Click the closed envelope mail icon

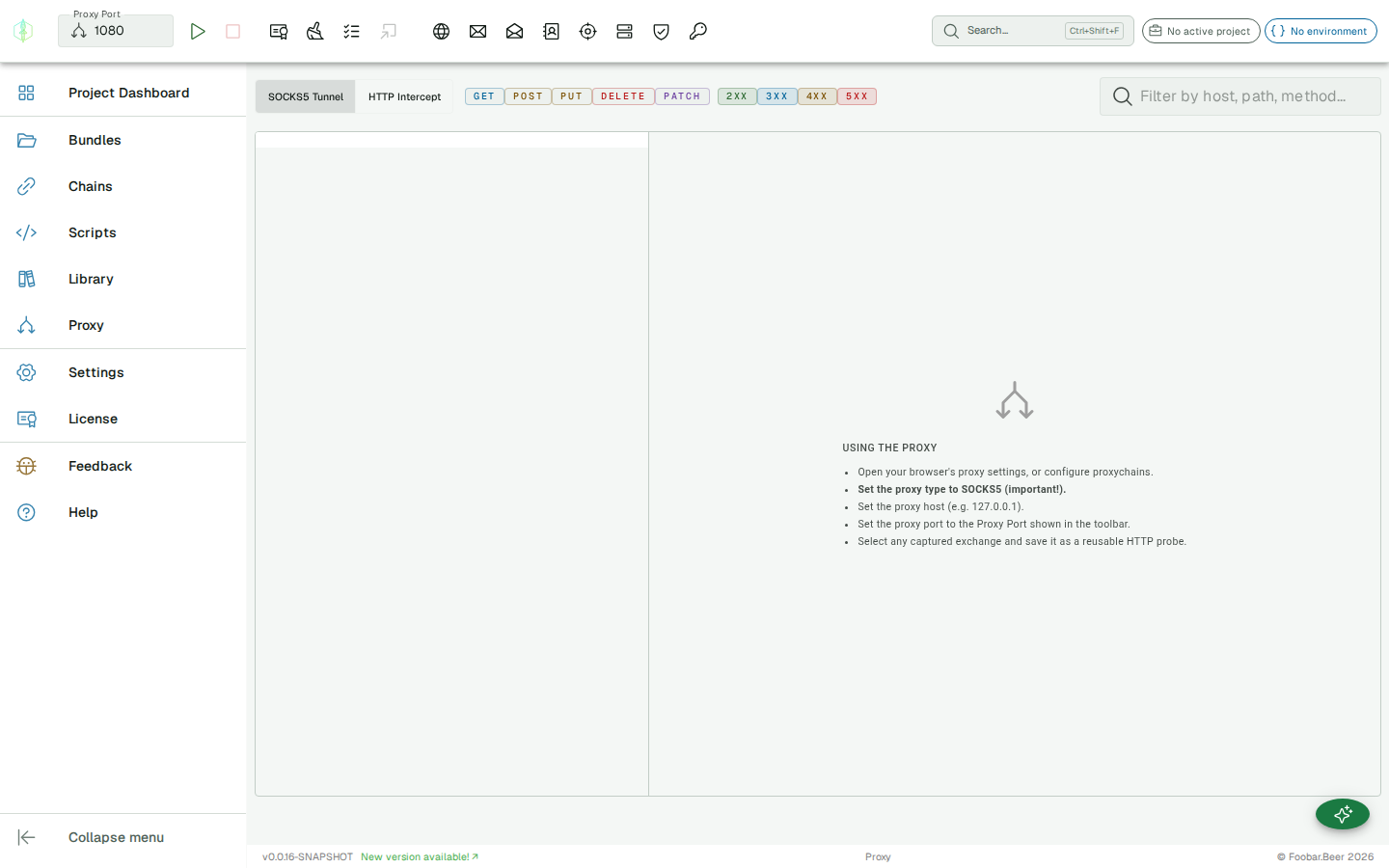click(x=477, y=32)
